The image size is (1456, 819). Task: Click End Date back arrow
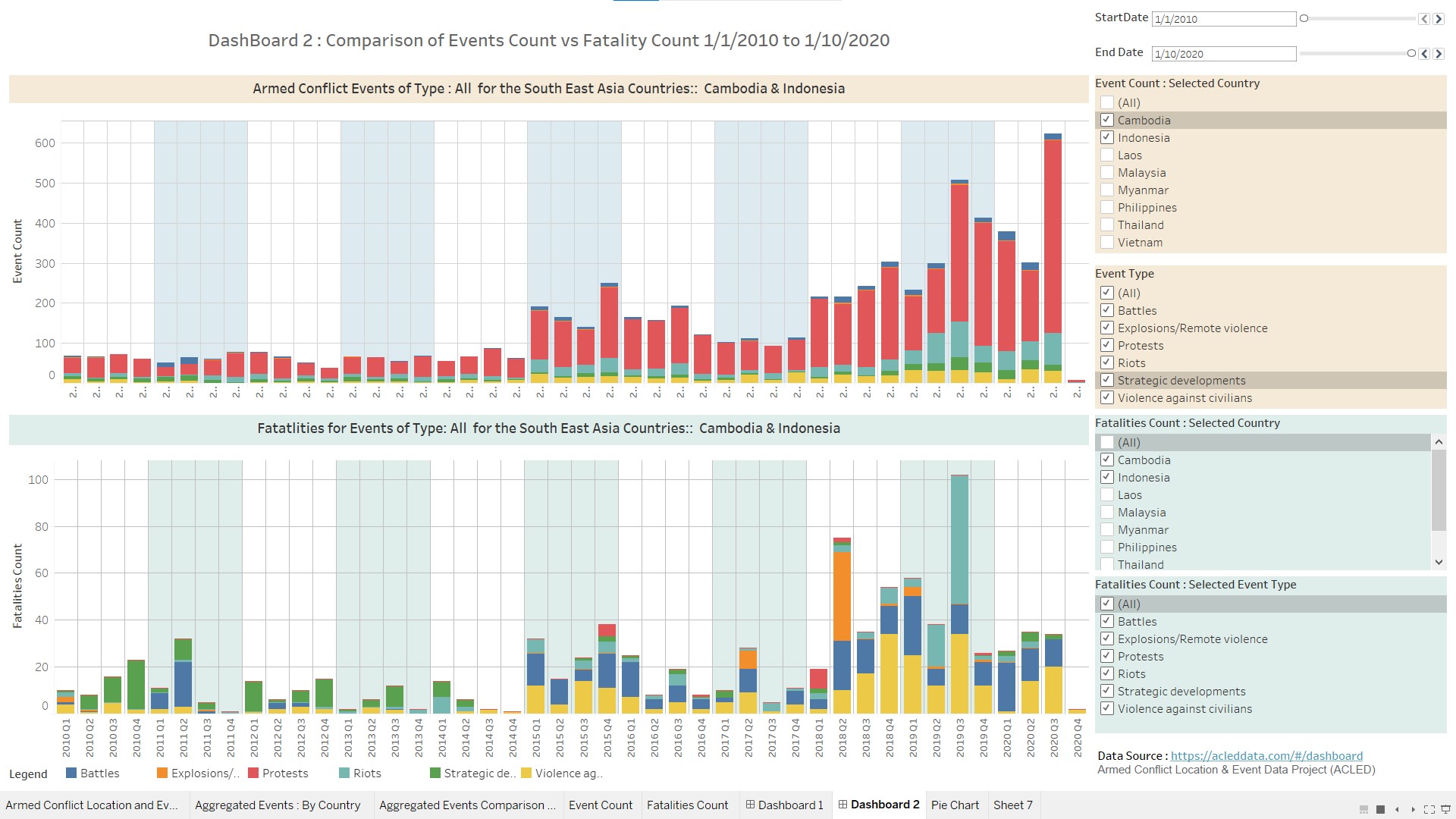pyautogui.click(x=1424, y=54)
